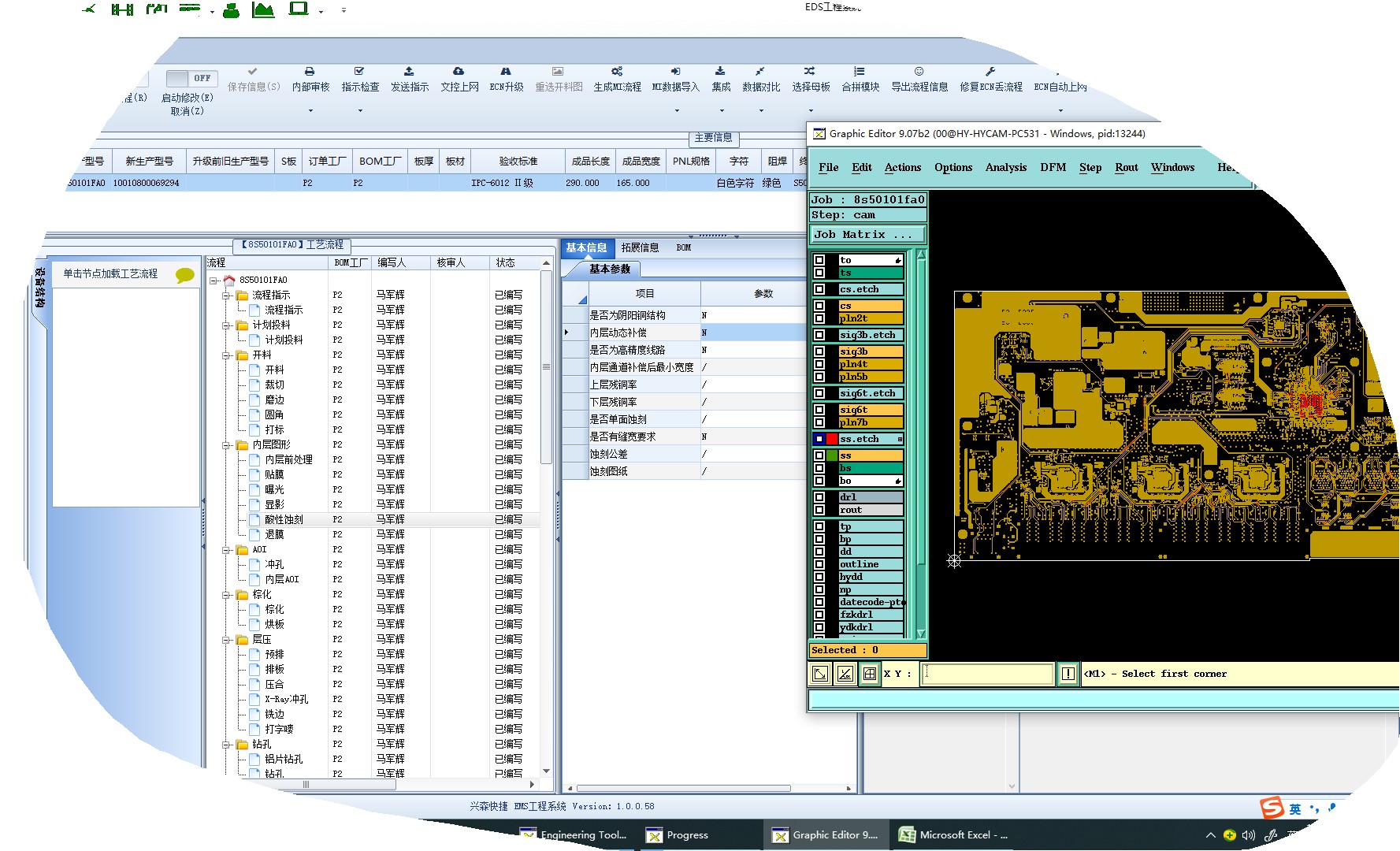The width and height of the screenshot is (1400, 851).
Task: Collapse the 内层图形 folder node
Action: [226, 444]
